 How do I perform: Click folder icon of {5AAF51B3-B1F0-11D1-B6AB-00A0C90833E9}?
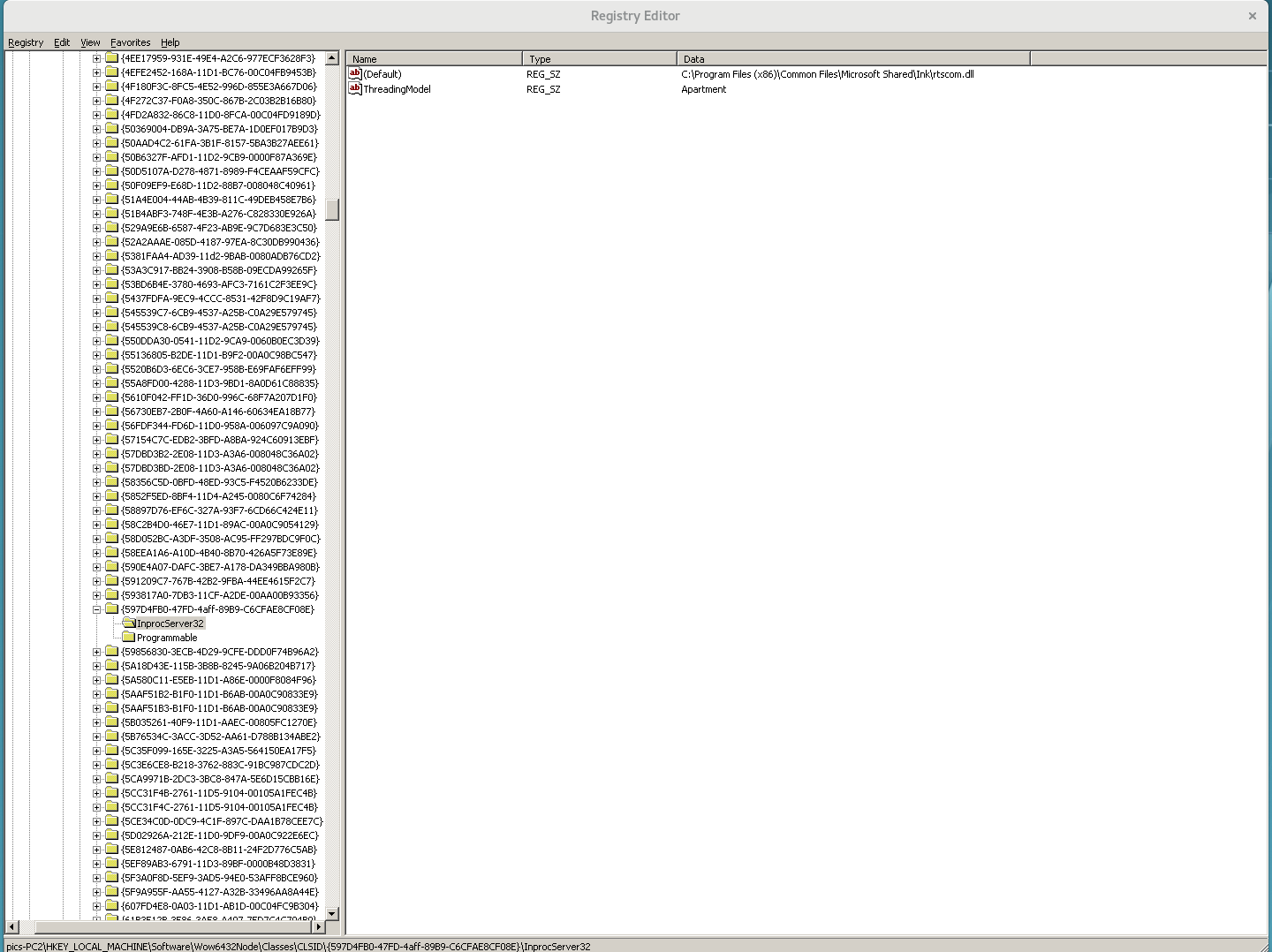point(112,708)
